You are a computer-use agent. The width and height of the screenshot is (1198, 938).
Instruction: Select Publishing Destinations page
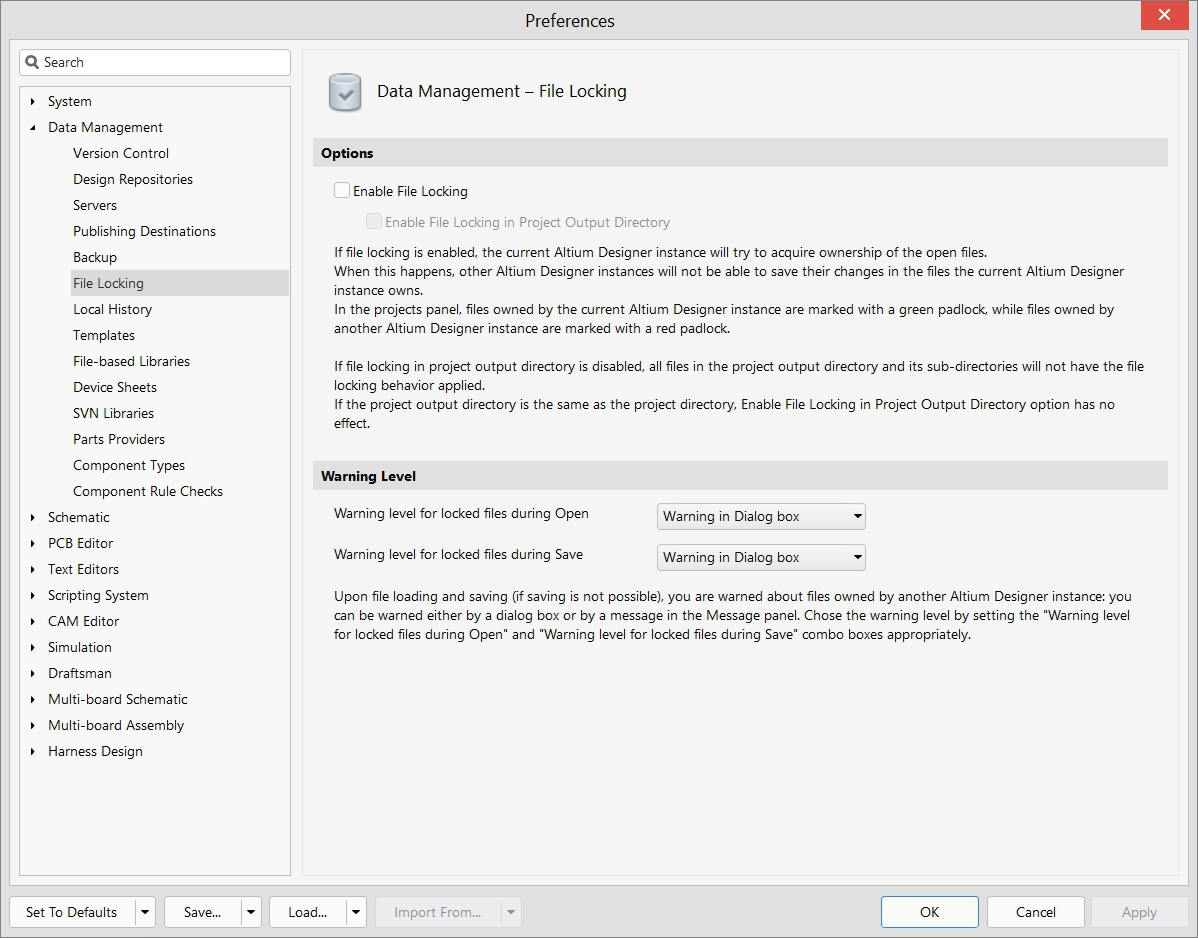(x=144, y=231)
